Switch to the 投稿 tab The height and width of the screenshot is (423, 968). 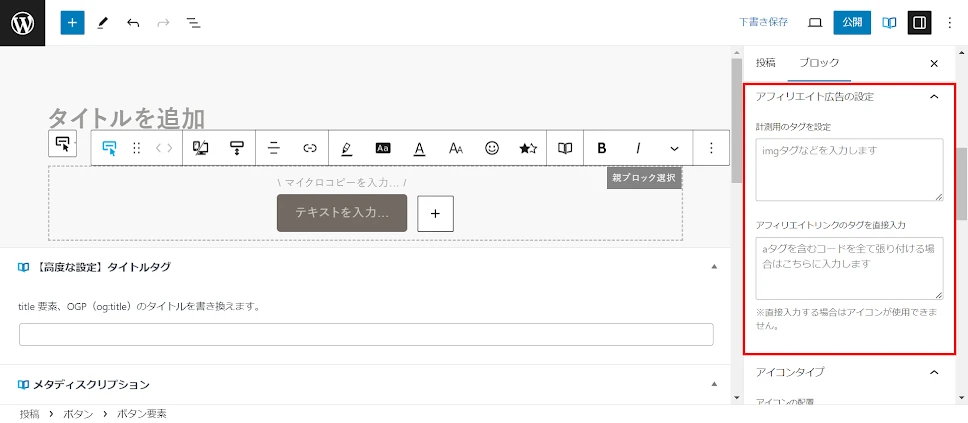[x=765, y=62]
